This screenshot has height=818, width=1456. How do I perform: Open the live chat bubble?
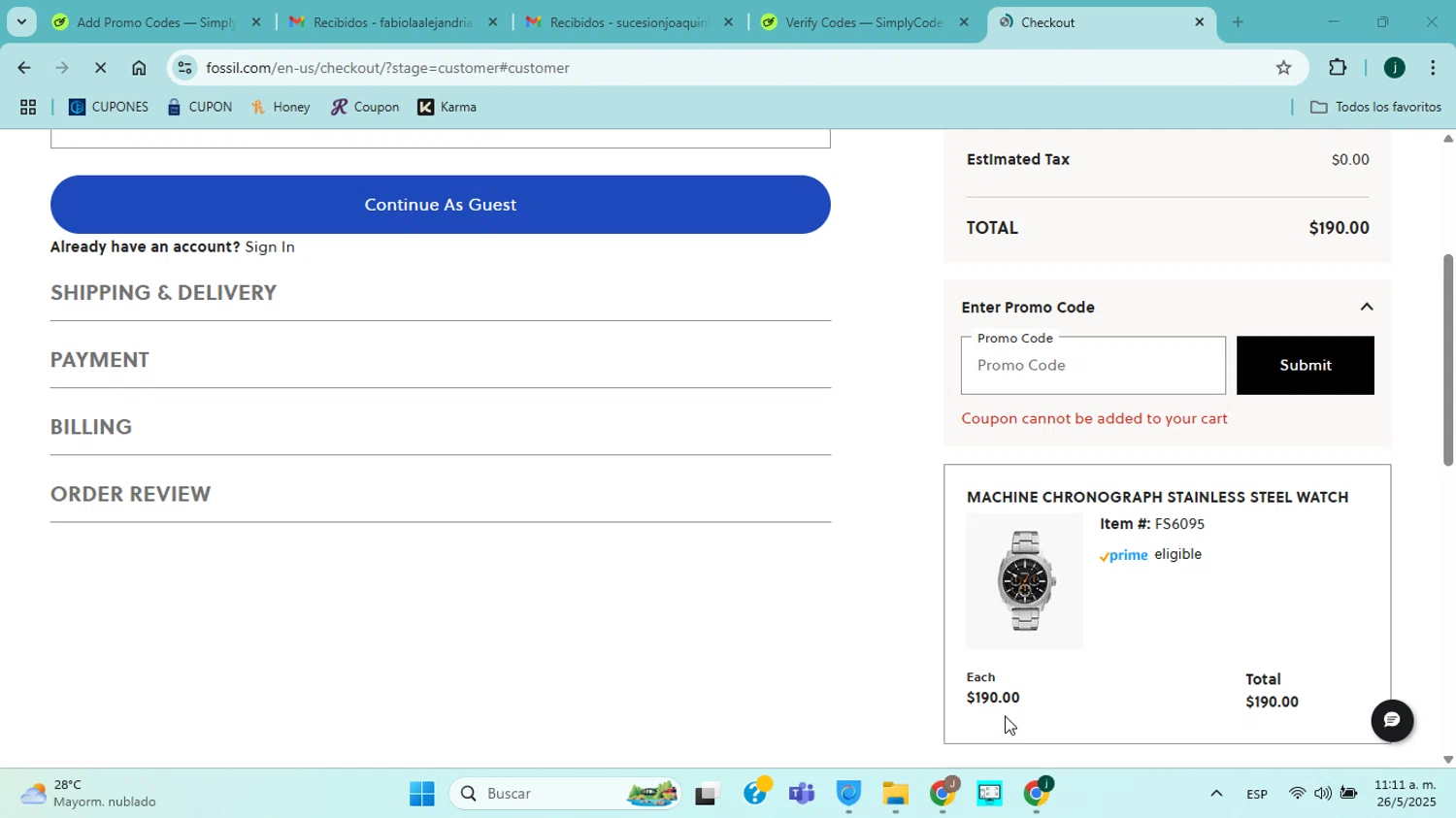1392,721
